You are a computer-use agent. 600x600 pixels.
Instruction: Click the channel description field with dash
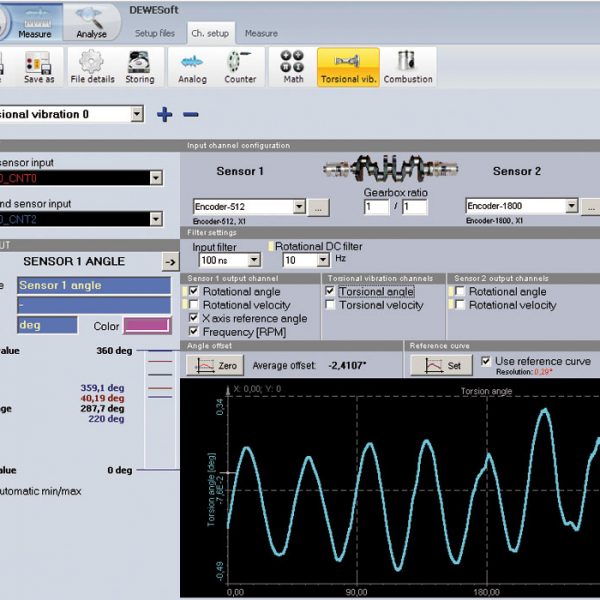(94, 305)
